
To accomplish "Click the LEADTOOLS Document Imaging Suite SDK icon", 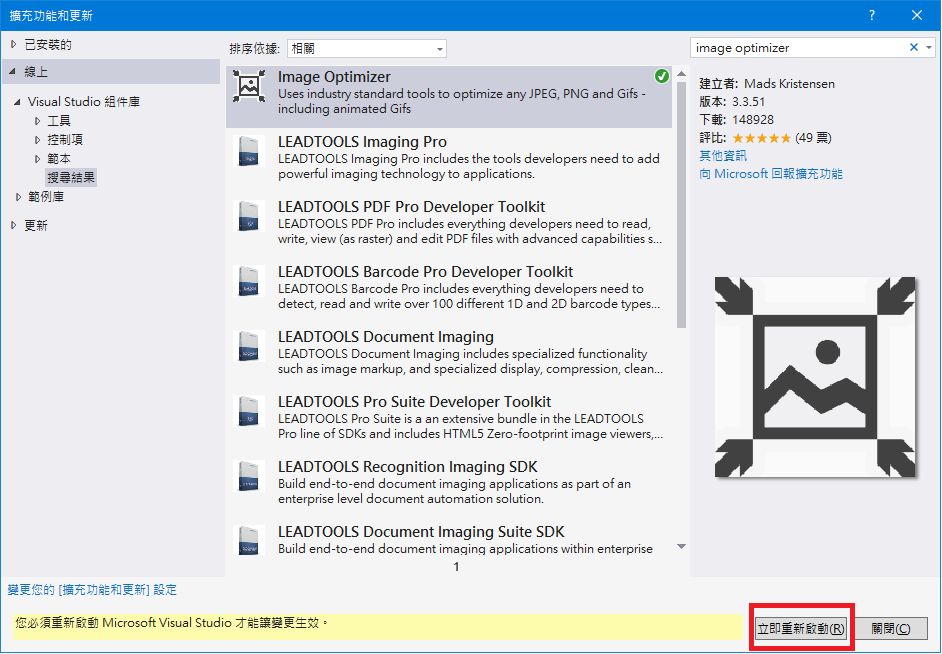I will 249,540.
